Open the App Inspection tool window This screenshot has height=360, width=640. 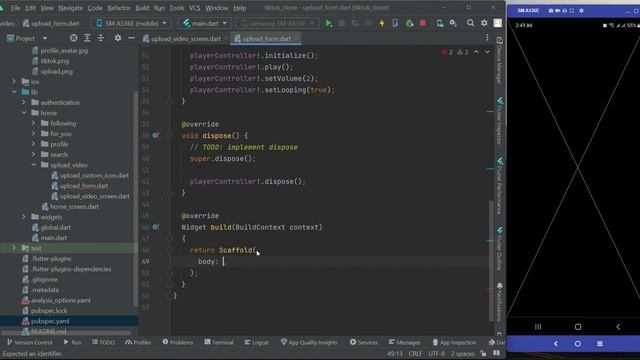click(454, 342)
